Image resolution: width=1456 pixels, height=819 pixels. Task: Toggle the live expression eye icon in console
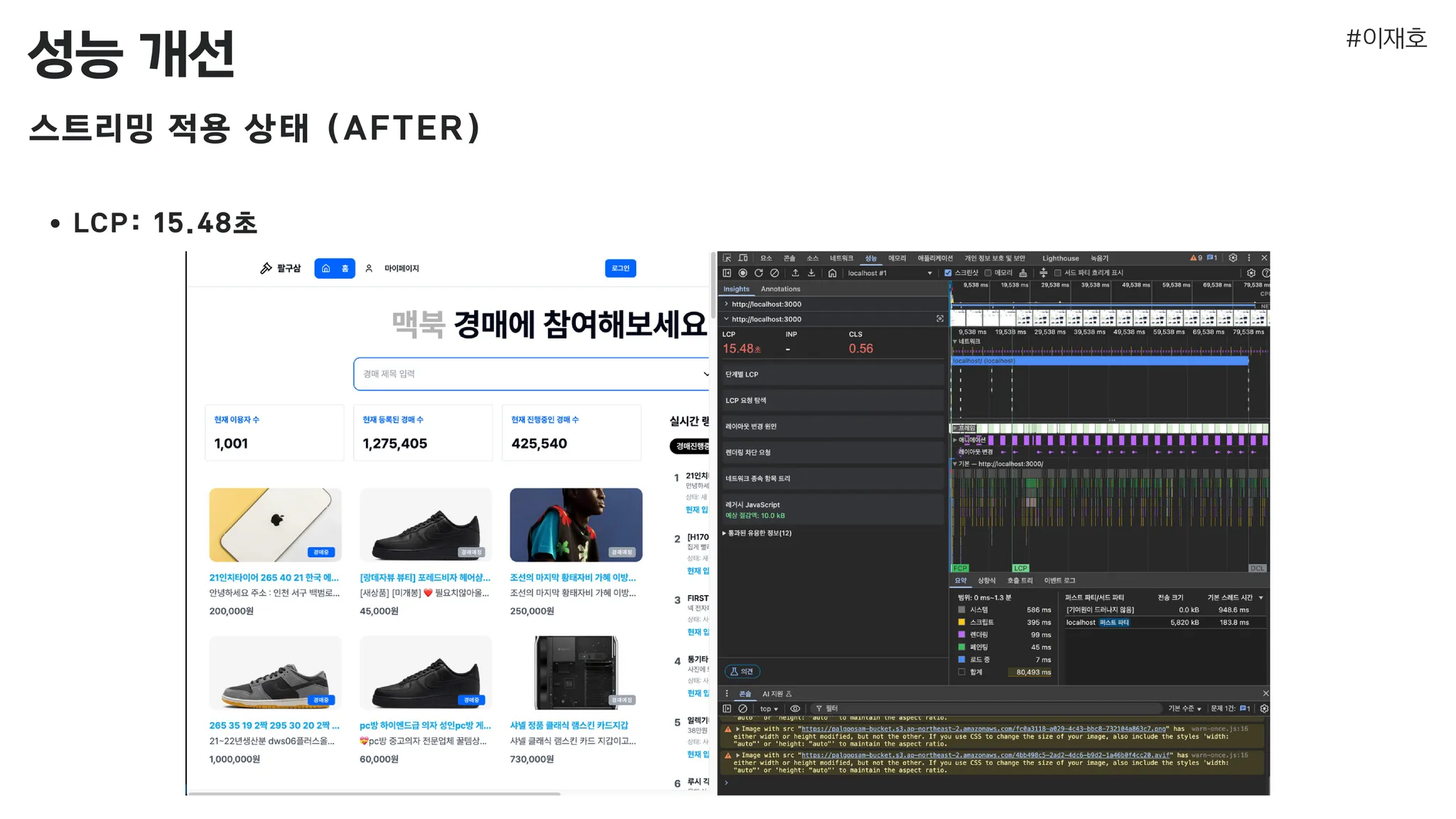[796, 709]
